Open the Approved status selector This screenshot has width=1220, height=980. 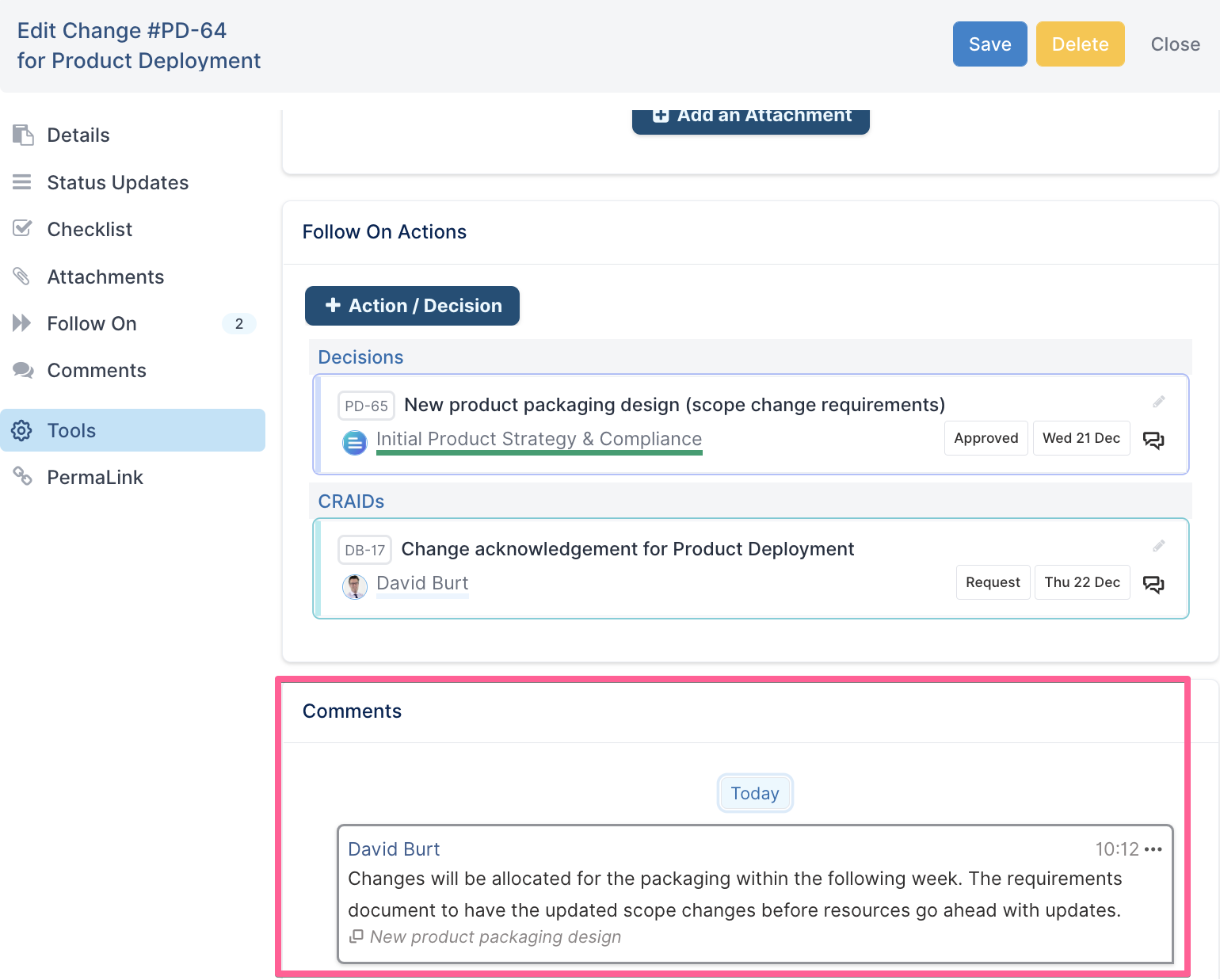point(986,438)
